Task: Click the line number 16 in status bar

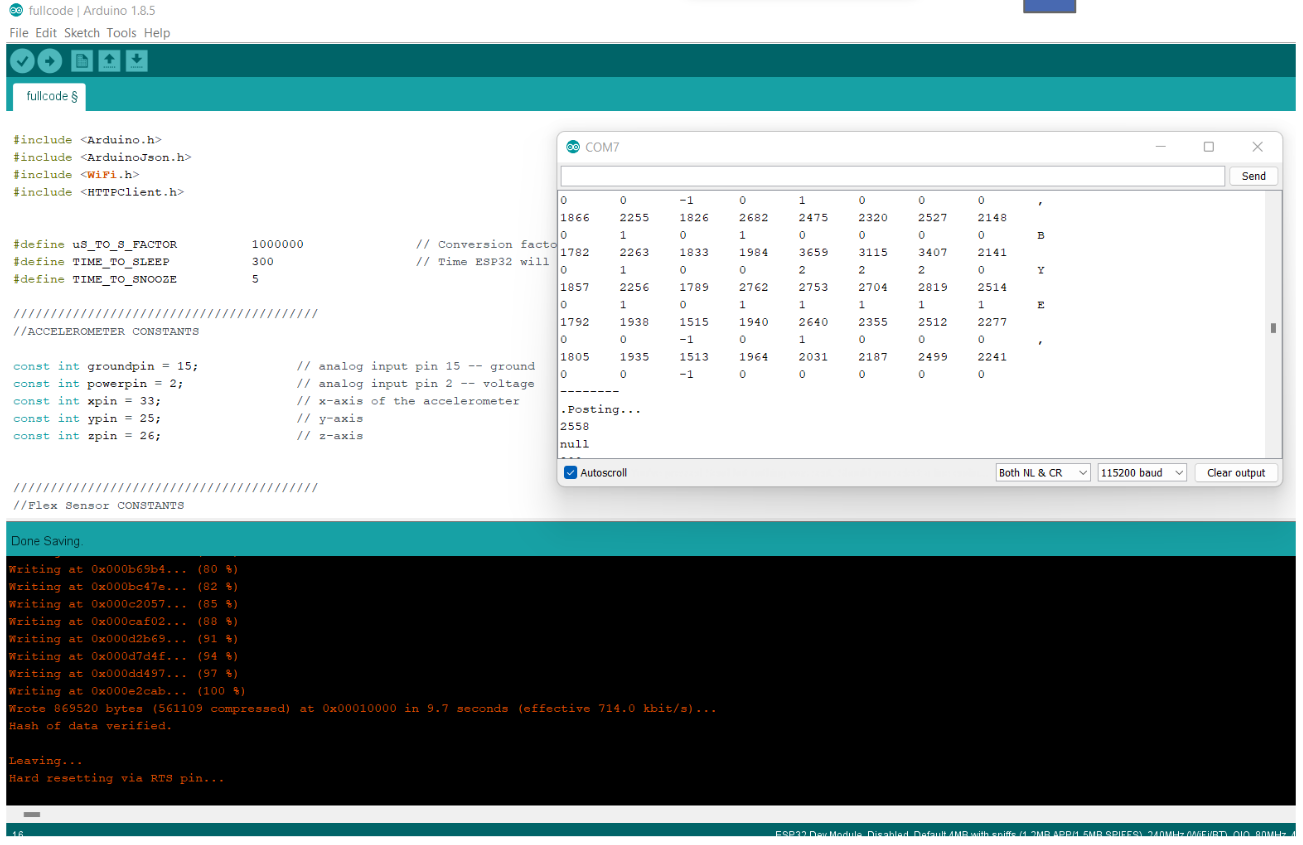Action: tap(17, 834)
